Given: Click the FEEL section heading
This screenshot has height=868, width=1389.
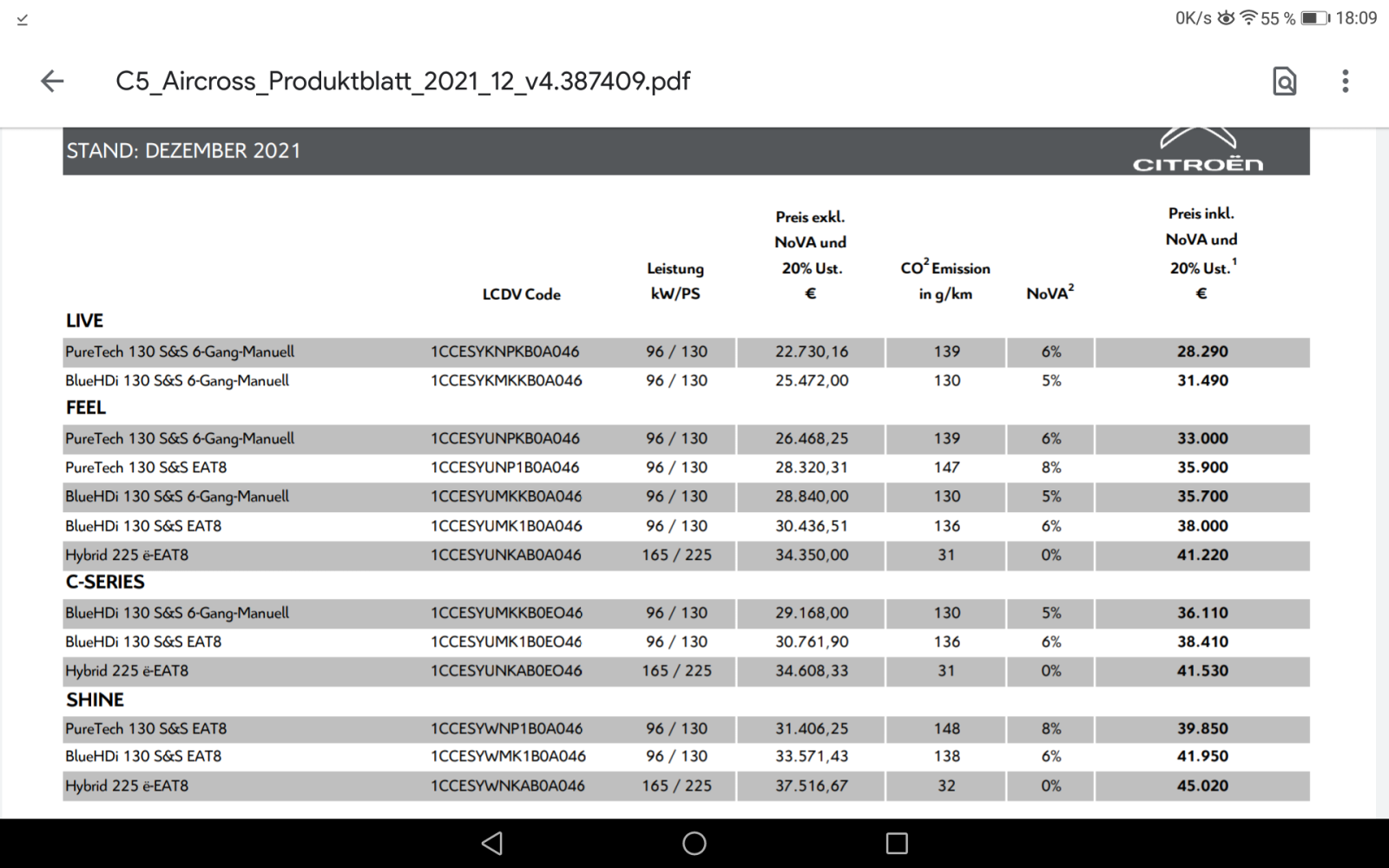Looking at the screenshot, I should click(85, 408).
